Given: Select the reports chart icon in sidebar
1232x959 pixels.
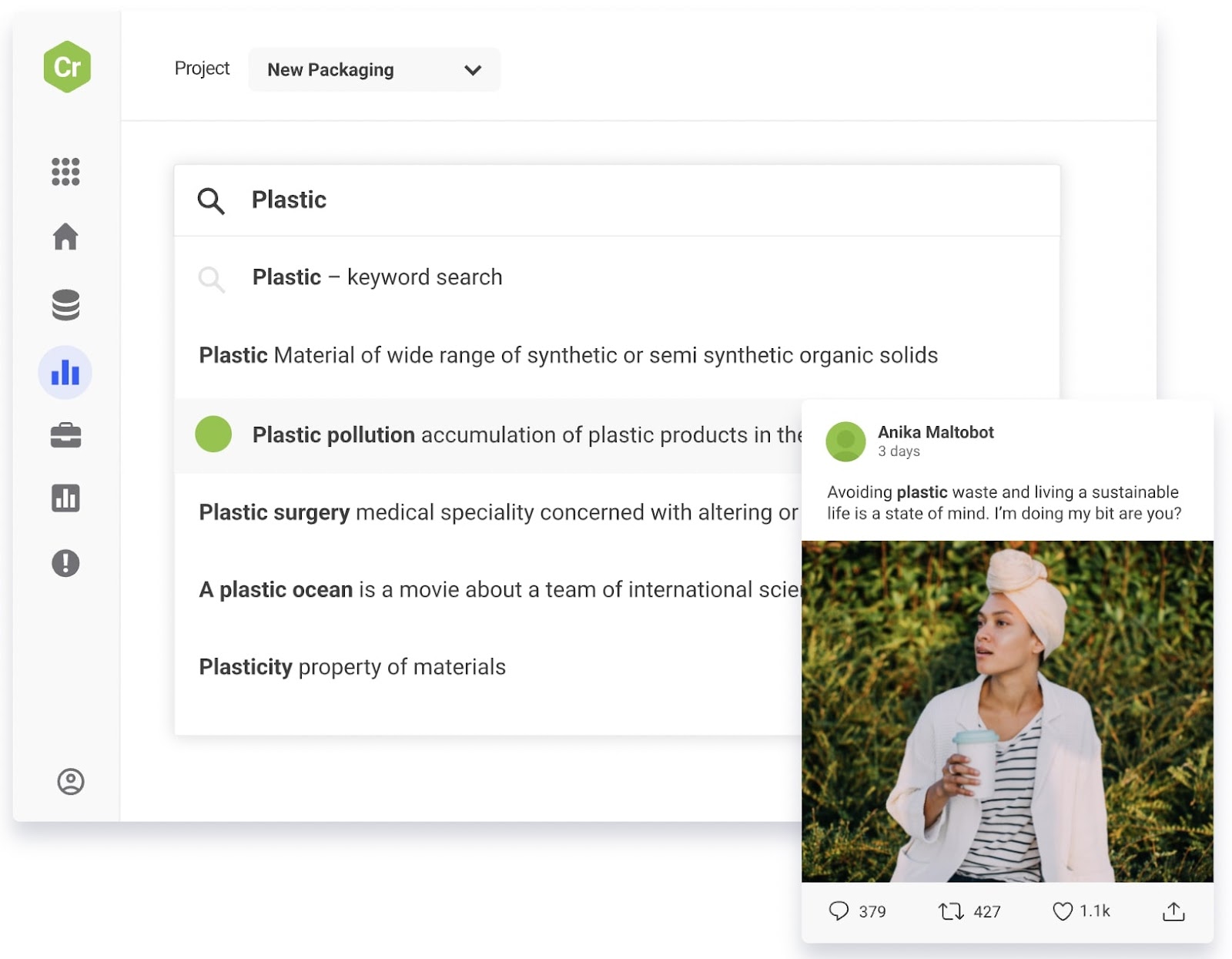Looking at the screenshot, I should [x=66, y=499].
